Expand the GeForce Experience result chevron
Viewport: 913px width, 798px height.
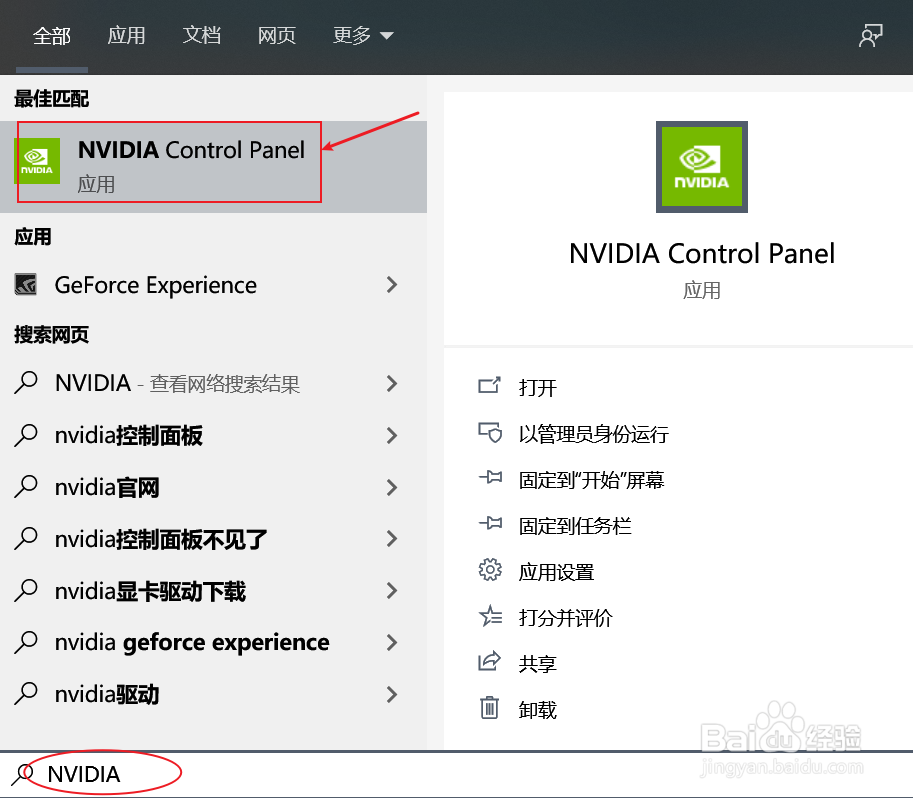click(x=392, y=285)
